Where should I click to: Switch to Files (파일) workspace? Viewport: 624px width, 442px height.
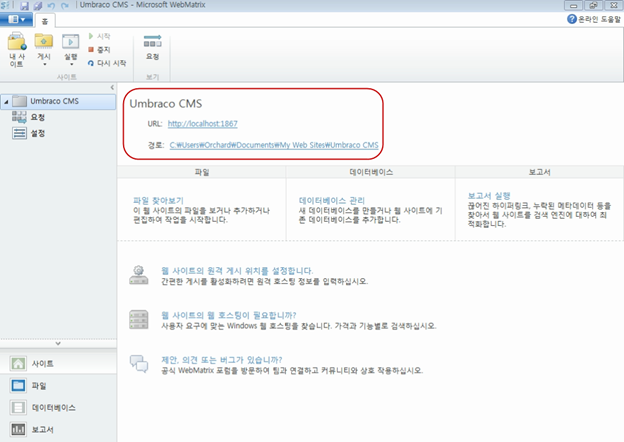point(58,386)
